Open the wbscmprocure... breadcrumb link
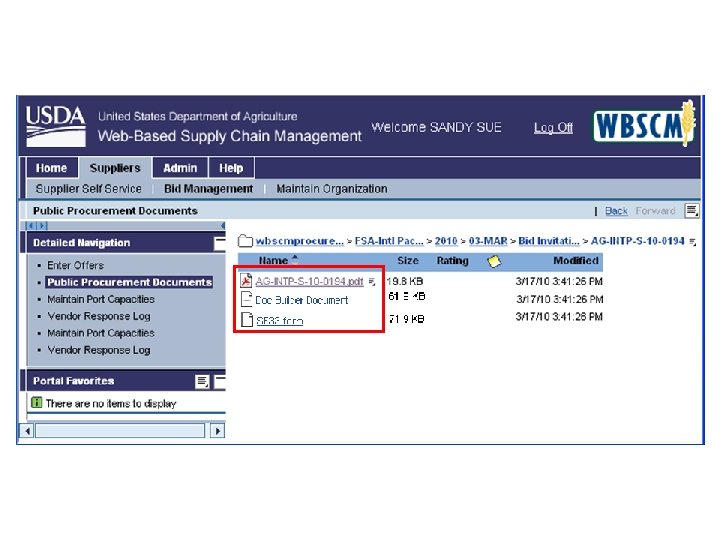This screenshot has width=720, height=540. tap(299, 241)
